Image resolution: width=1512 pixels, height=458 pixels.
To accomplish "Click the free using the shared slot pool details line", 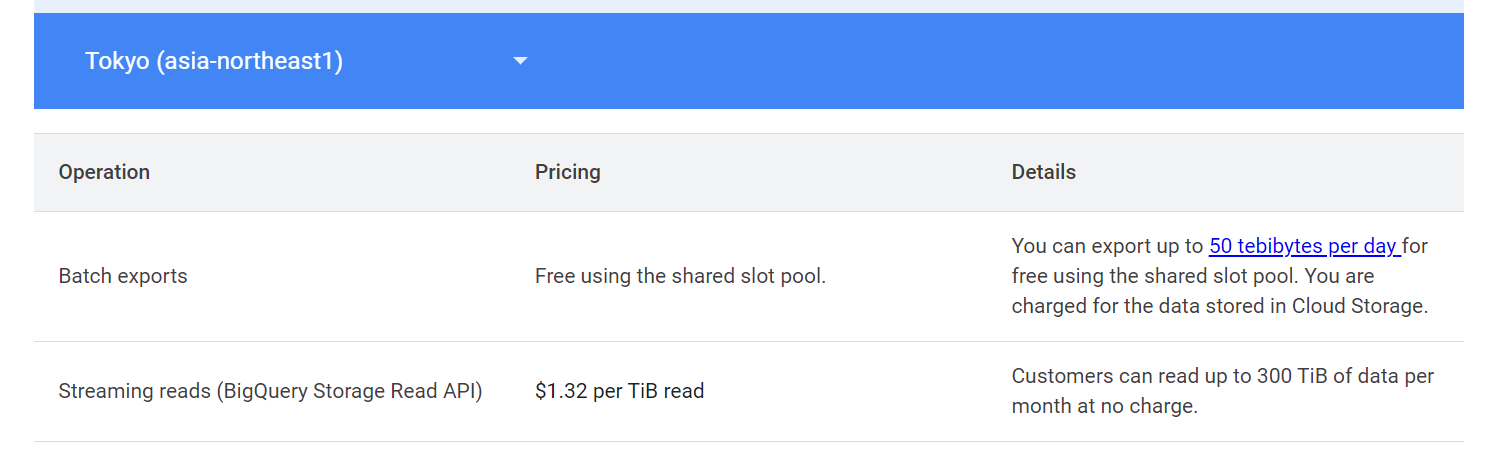I will pyautogui.click(x=1193, y=276).
